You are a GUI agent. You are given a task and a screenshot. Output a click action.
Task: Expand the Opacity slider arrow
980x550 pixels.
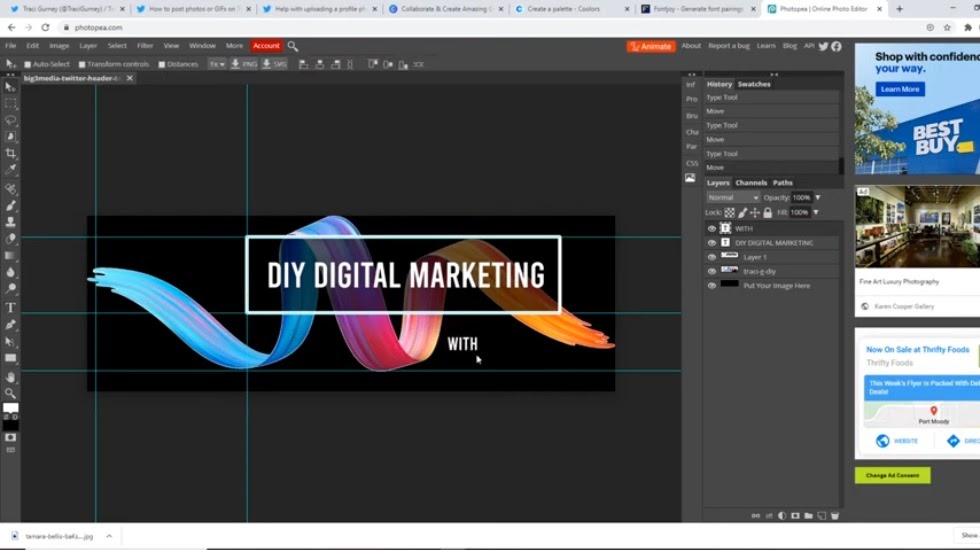pos(817,198)
